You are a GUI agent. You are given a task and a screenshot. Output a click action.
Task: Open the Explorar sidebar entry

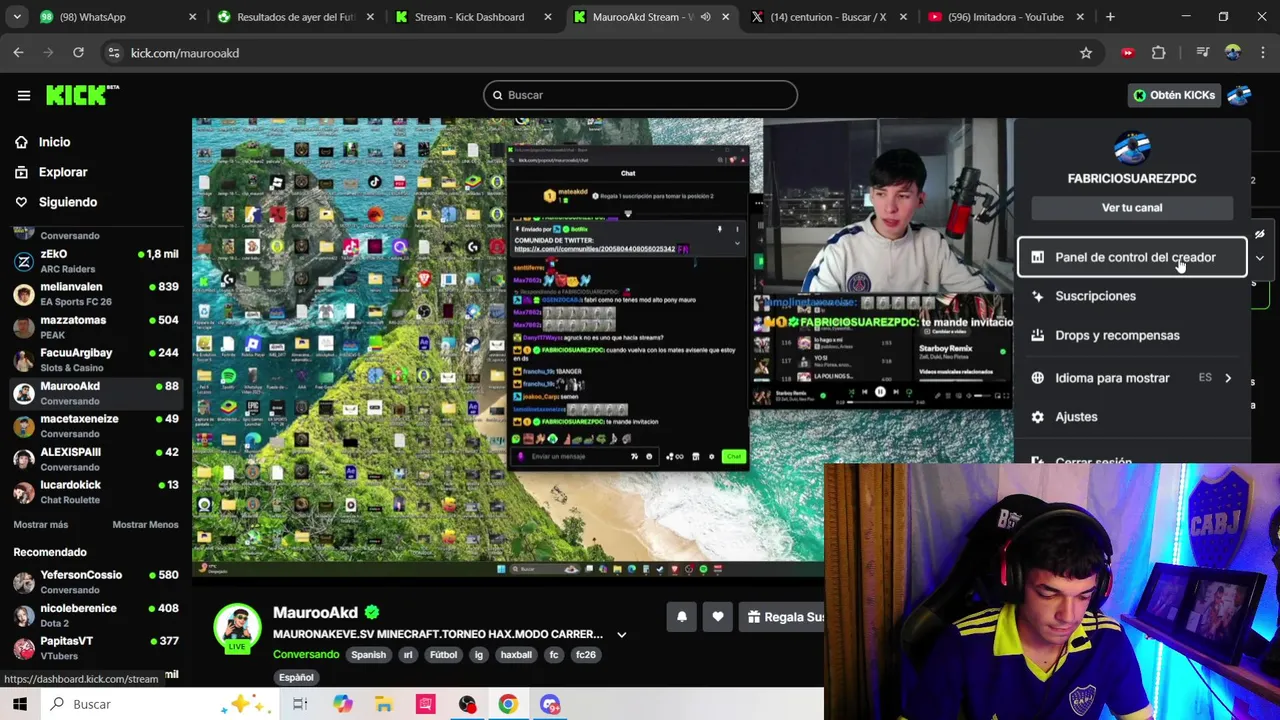[x=52, y=172]
